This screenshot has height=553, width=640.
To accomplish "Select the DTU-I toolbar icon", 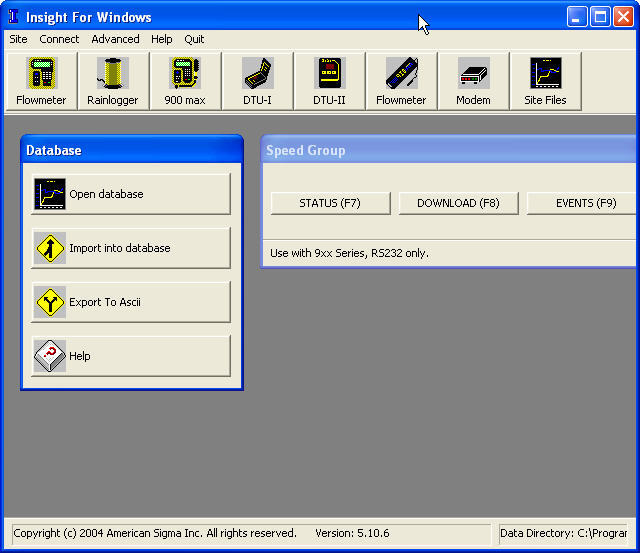I will [257, 81].
